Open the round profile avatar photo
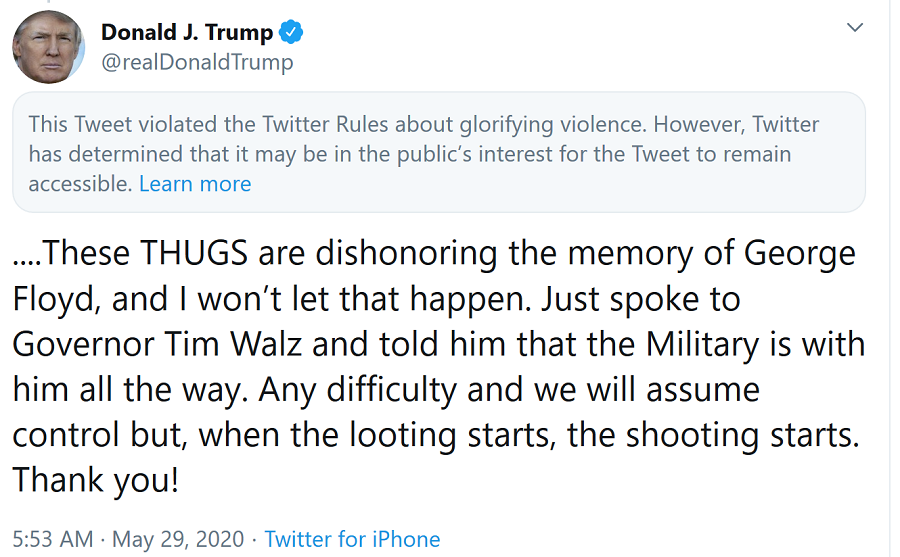This screenshot has width=900, height=557. pos(48,47)
